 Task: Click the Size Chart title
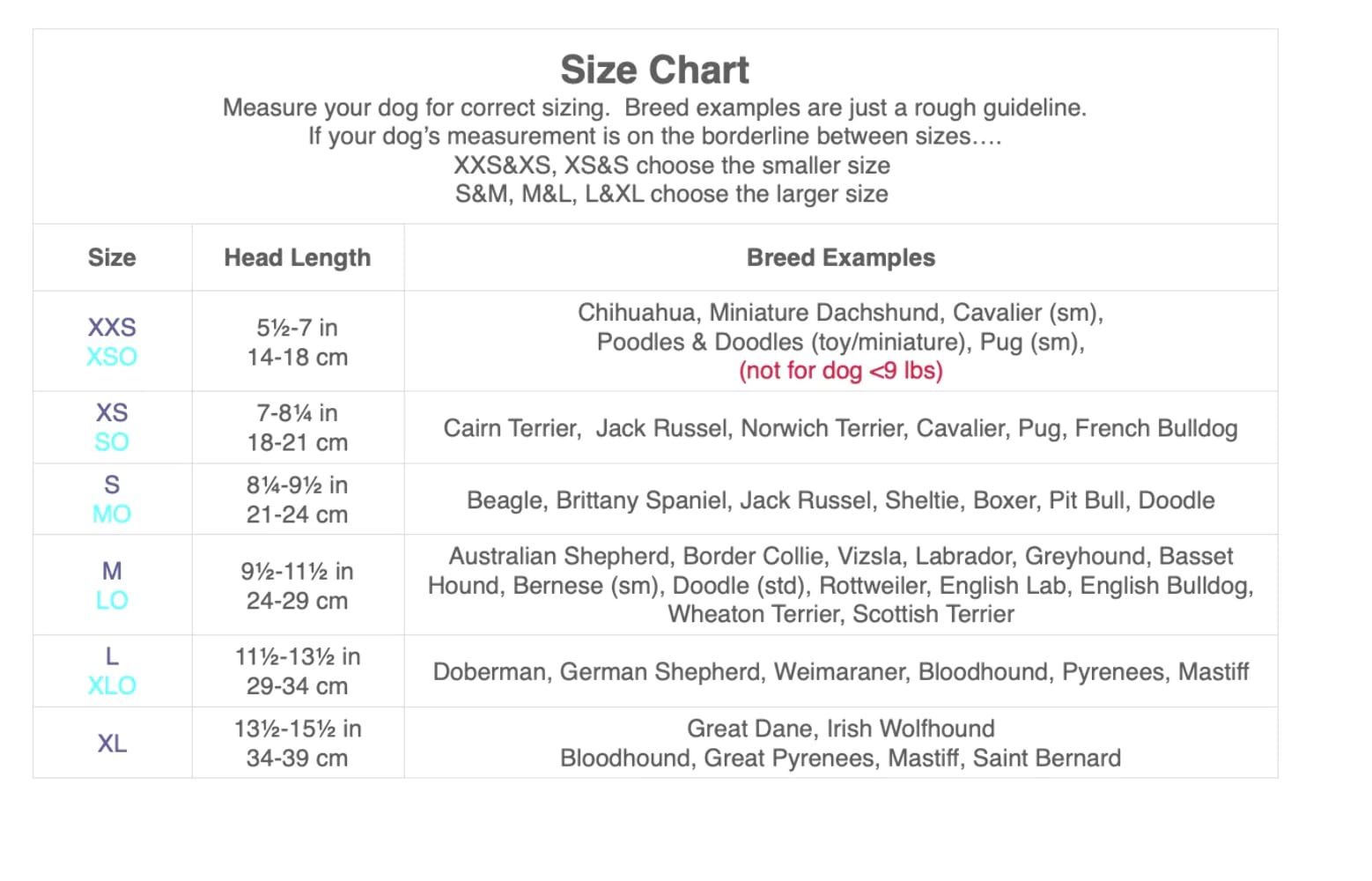654,70
